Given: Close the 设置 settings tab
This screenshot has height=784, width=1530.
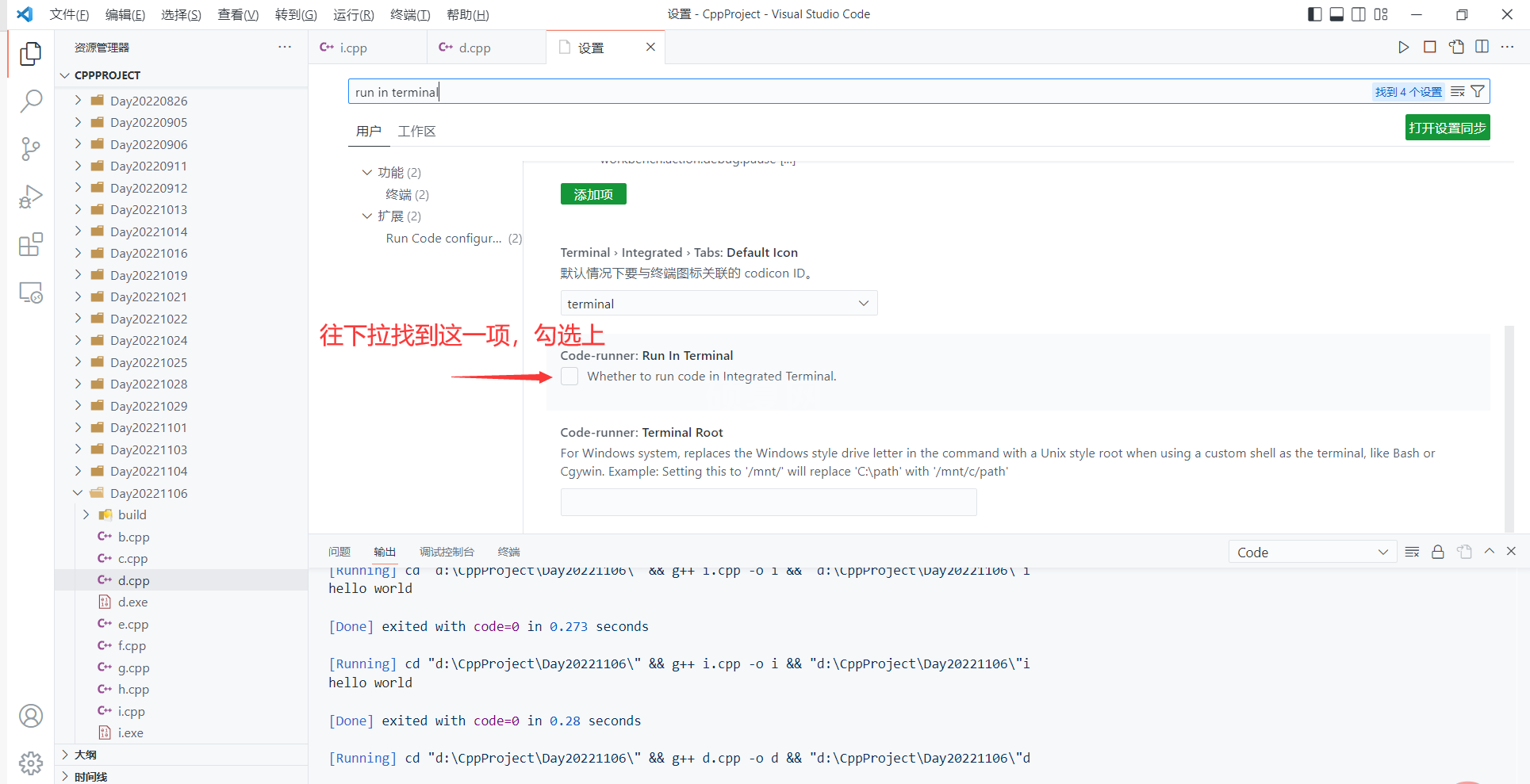Looking at the screenshot, I should pyautogui.click(x=650, y=47).
